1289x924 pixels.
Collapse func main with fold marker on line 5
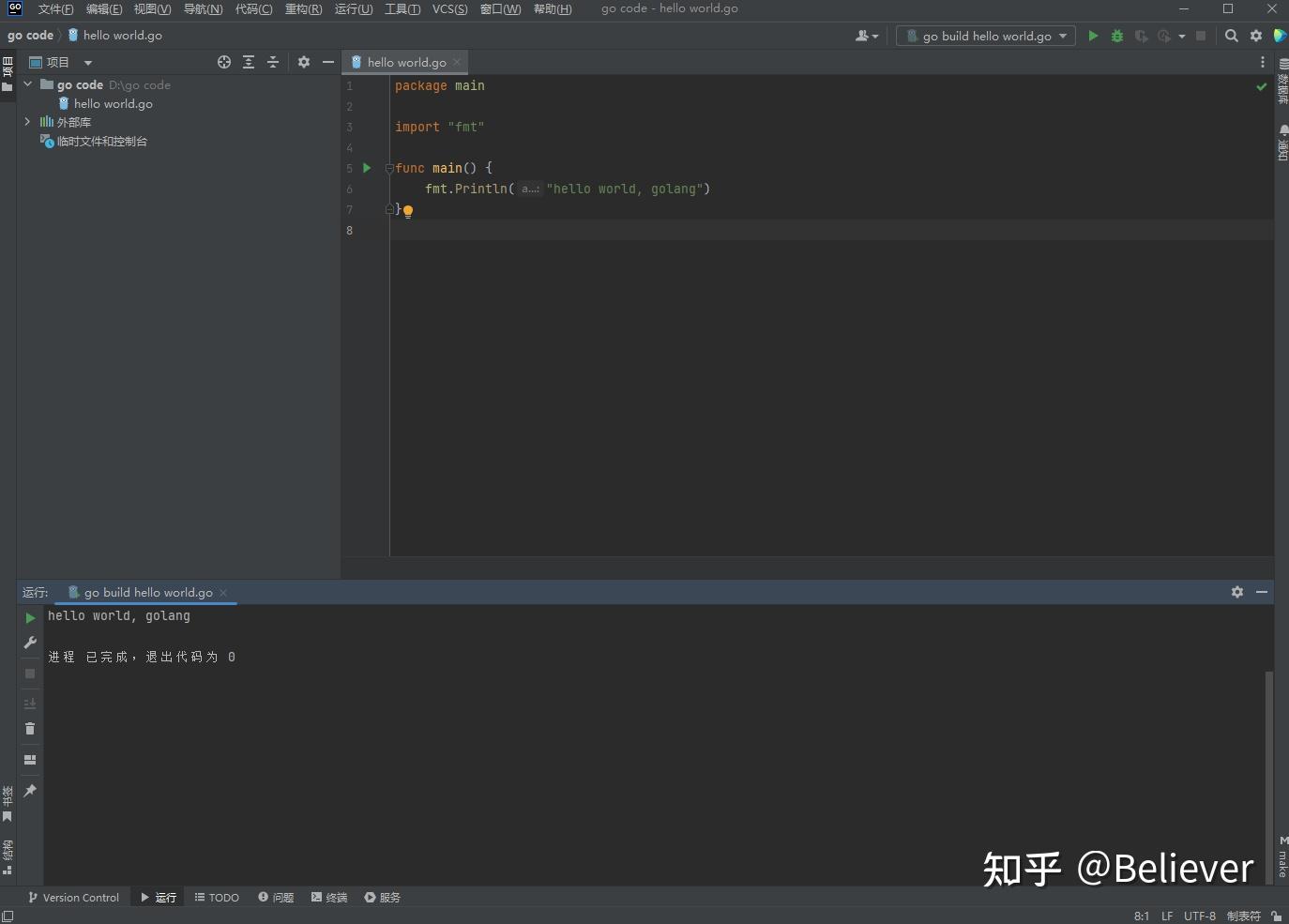(x=389, y=169)
